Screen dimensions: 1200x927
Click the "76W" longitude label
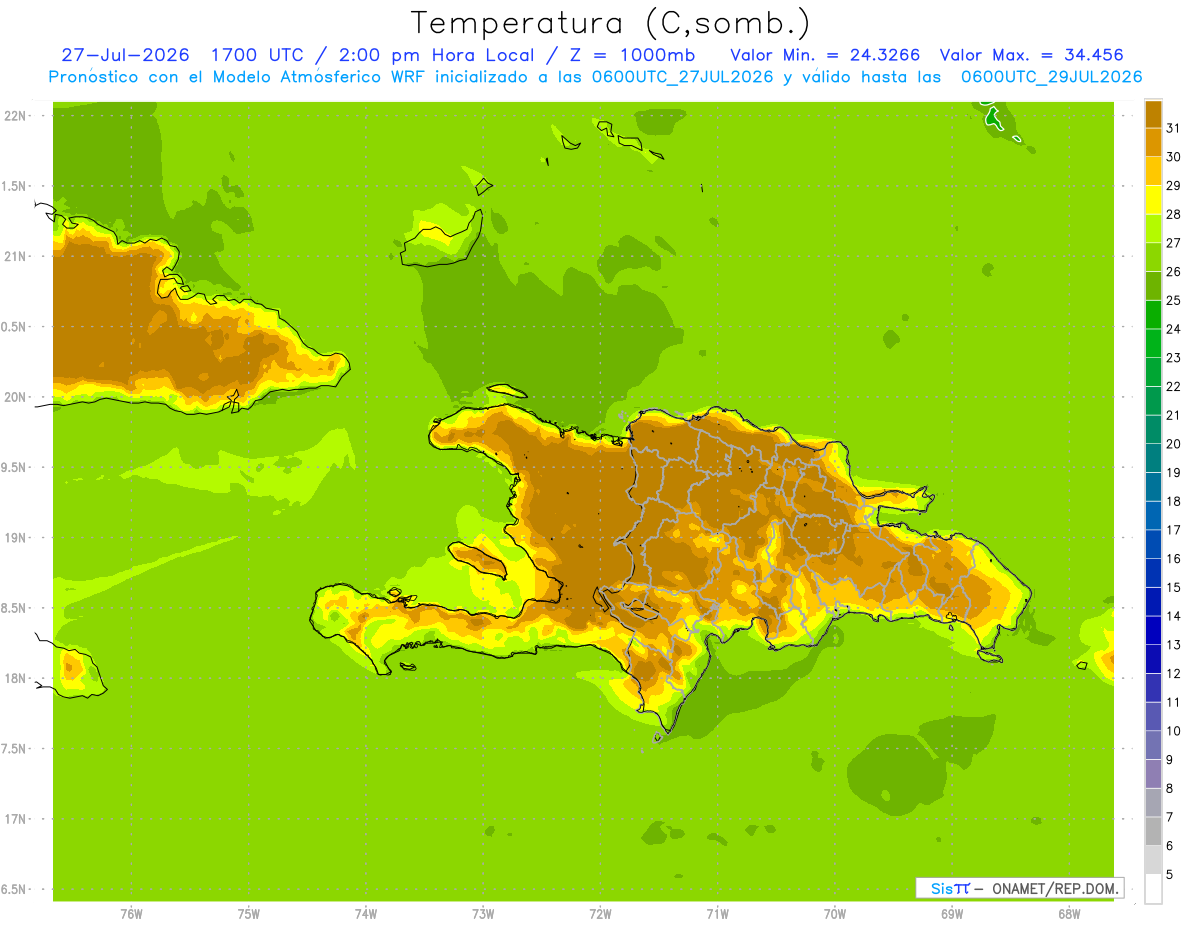(131, 913)
